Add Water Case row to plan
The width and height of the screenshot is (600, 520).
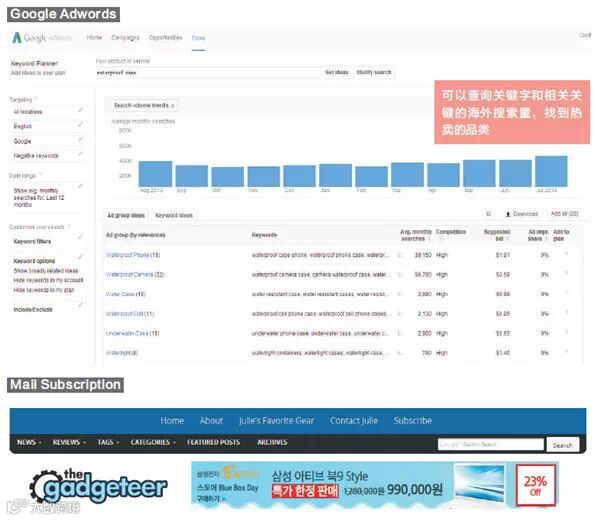click(x=566, y=293)
